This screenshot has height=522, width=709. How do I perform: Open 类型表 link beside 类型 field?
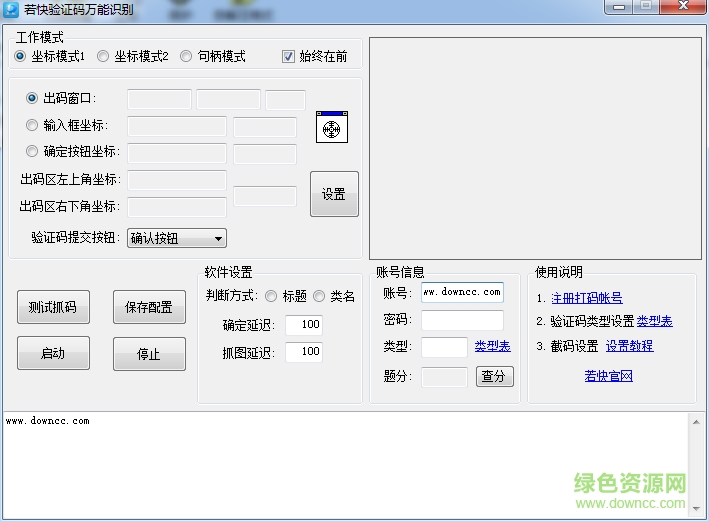[x=492, y=346]
